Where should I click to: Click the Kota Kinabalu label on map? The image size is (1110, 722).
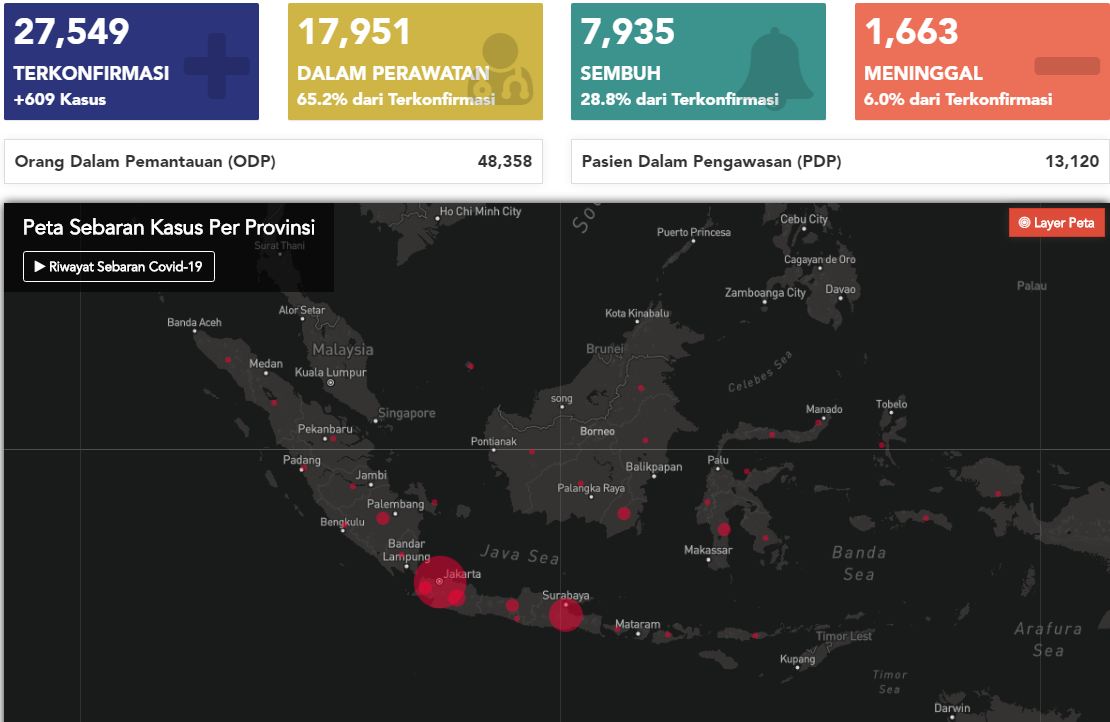(637, 313)
